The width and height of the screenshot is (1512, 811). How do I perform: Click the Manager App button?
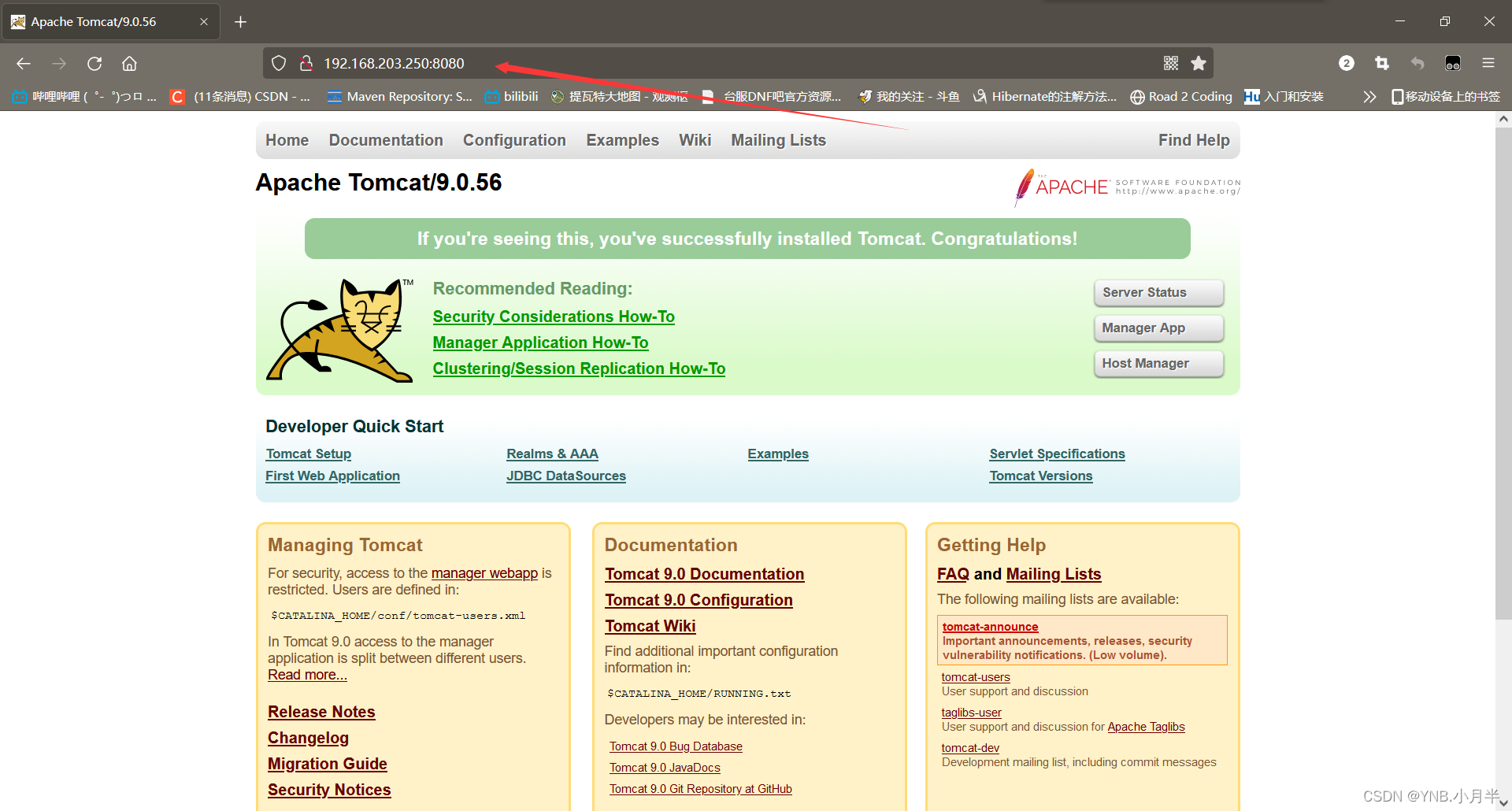click(1158, 328)
